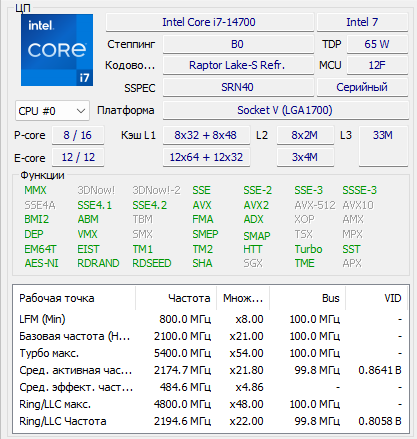Click the 8x2M L2 cache value
This screenshot has width=417, height=439.
305,135
